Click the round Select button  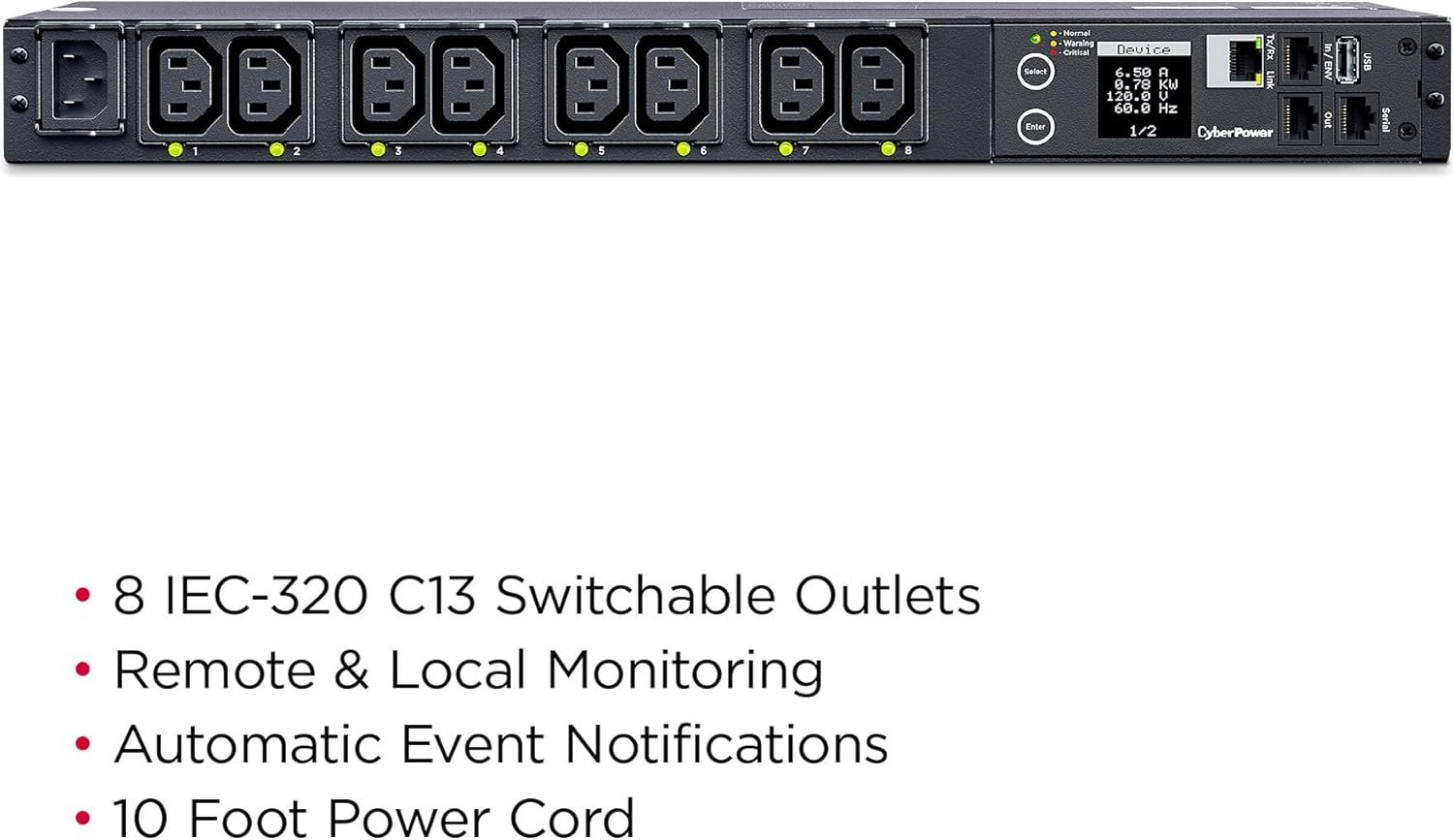[1035, 71]
